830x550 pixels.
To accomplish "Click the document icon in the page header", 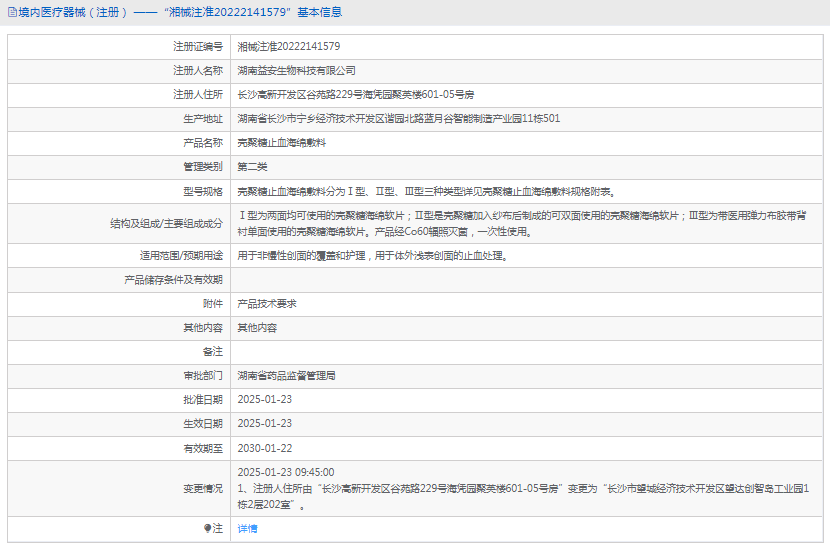I will tap(12, 12).
